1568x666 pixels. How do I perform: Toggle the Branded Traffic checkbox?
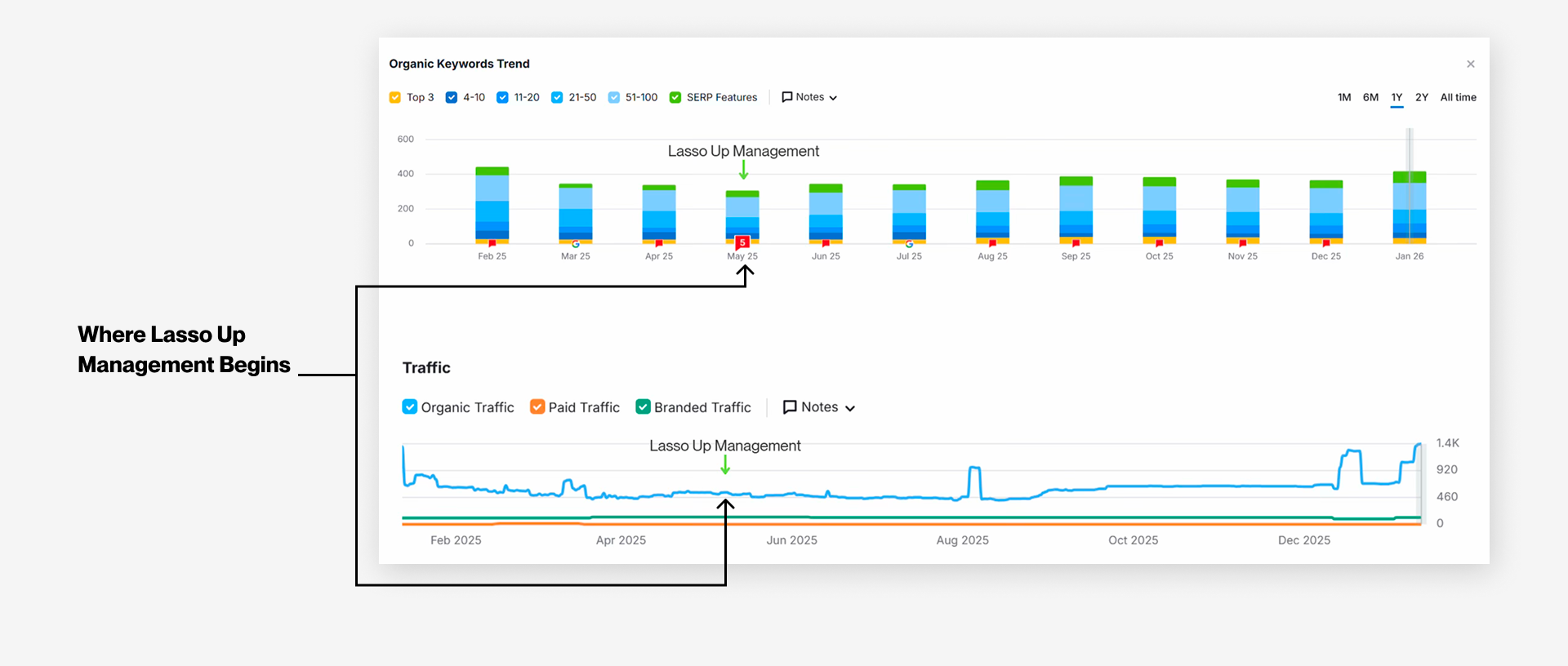(x=644, y=407)
